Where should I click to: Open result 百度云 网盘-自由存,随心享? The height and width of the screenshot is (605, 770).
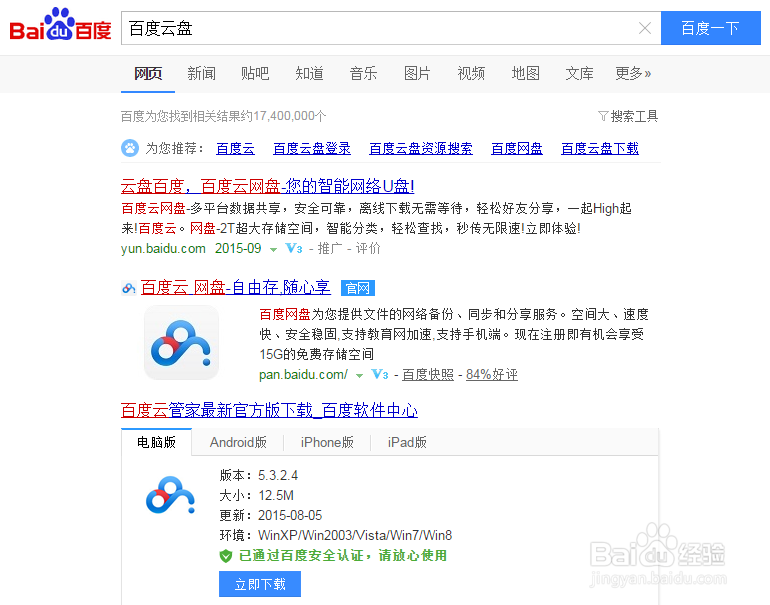(x=236, y=287)
